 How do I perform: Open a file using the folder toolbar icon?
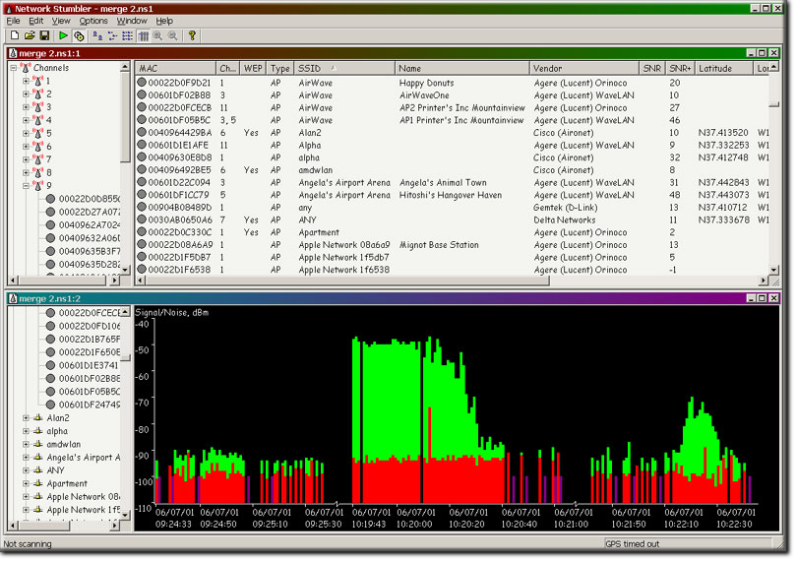[29, 36]
